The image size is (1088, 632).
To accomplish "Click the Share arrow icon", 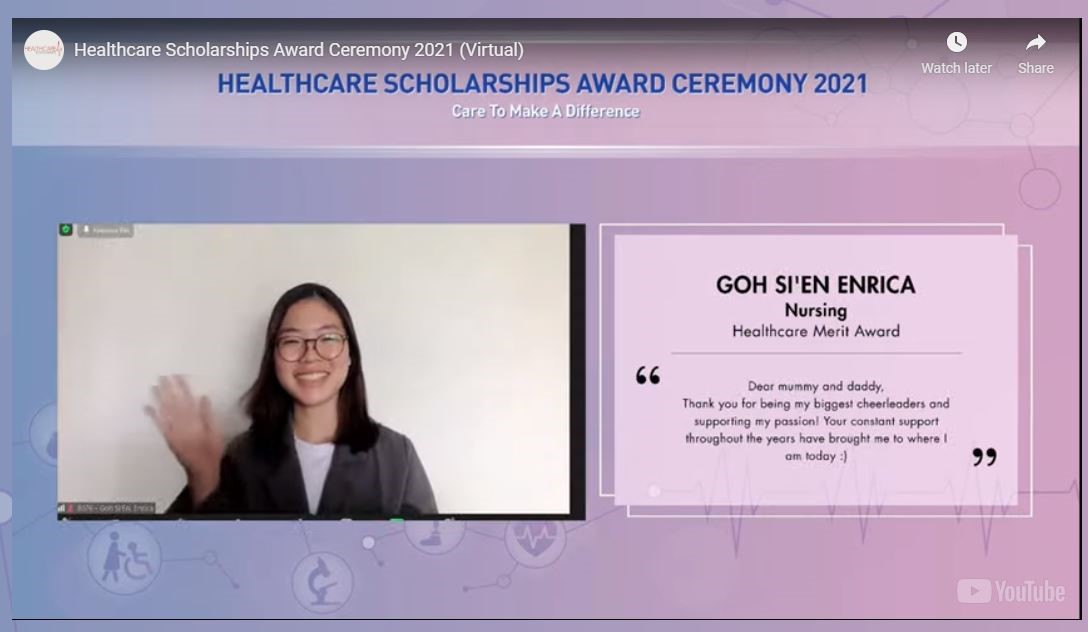I will (x=1035, y=42).
